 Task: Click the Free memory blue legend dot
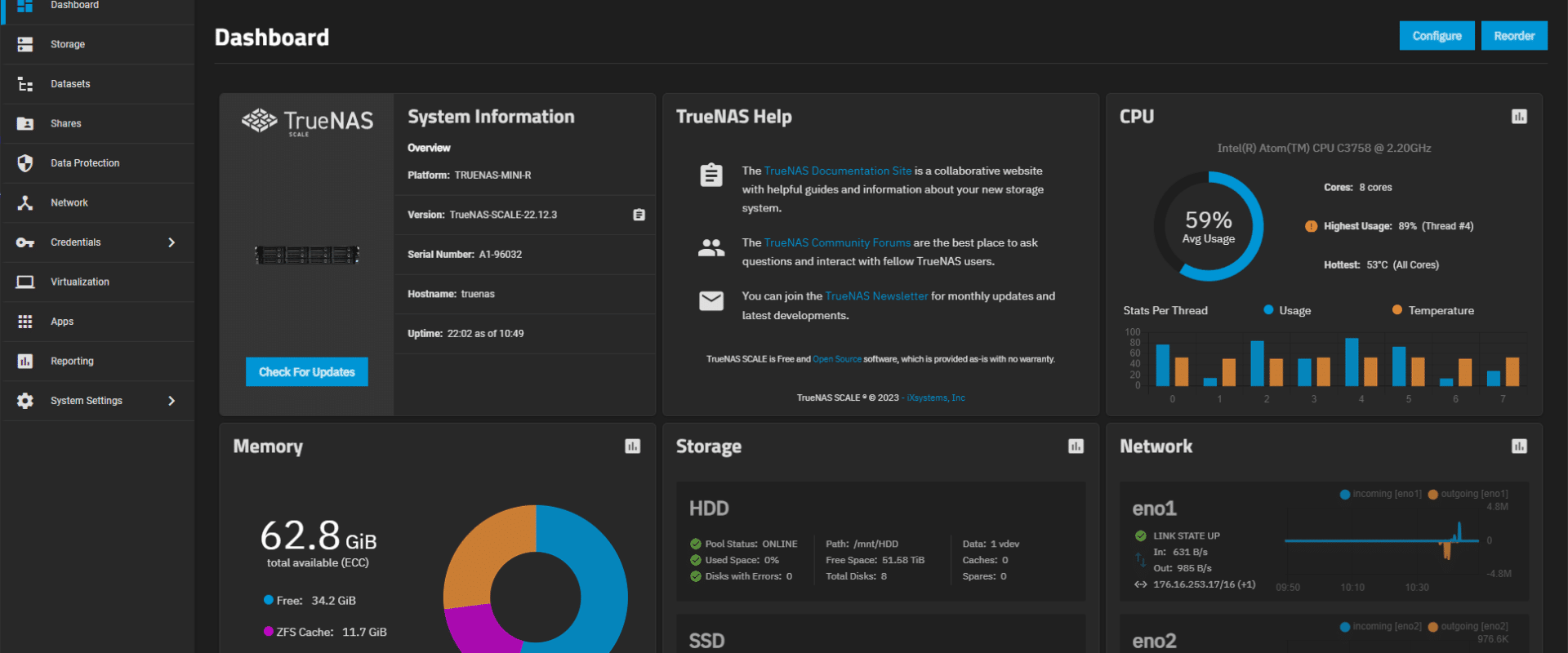268,600
